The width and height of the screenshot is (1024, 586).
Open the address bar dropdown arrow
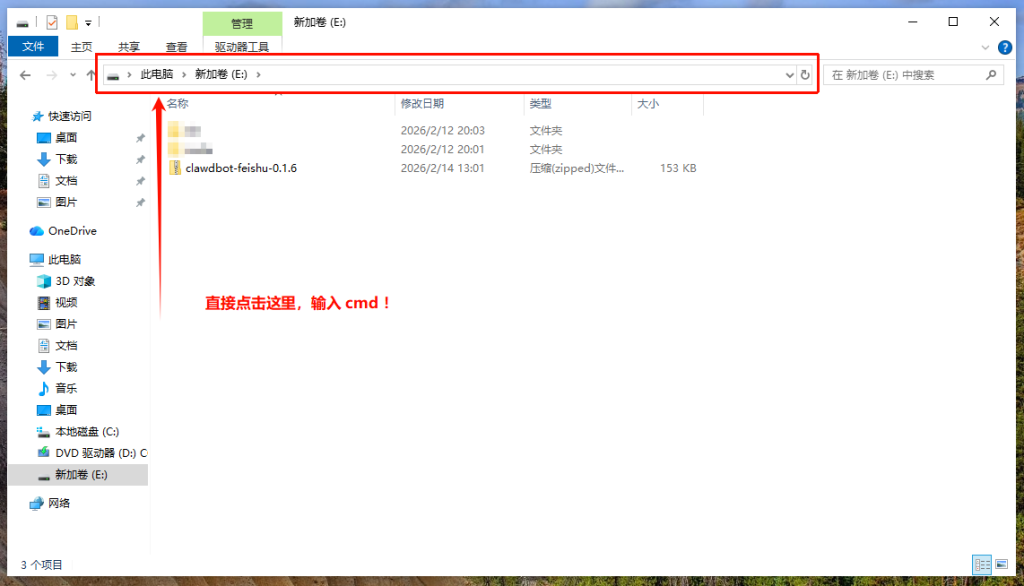(789, 74)
